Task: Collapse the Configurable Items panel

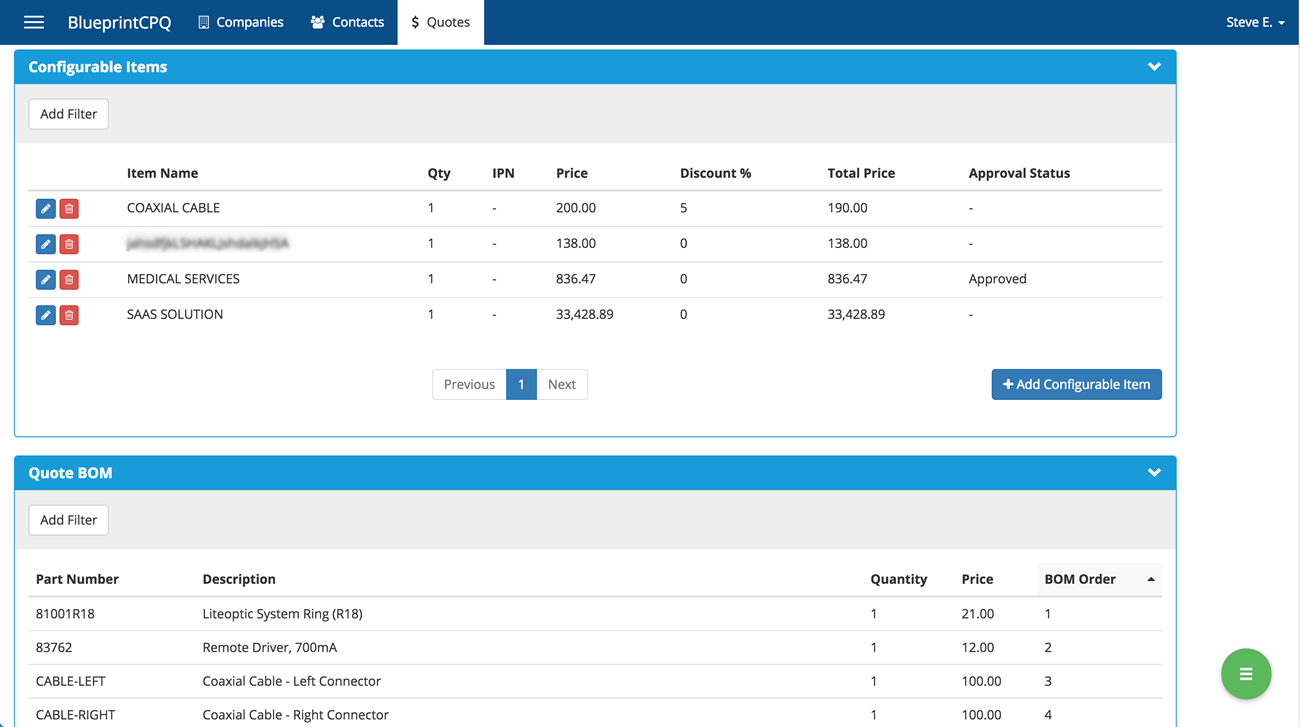Action: [1154, 67]
